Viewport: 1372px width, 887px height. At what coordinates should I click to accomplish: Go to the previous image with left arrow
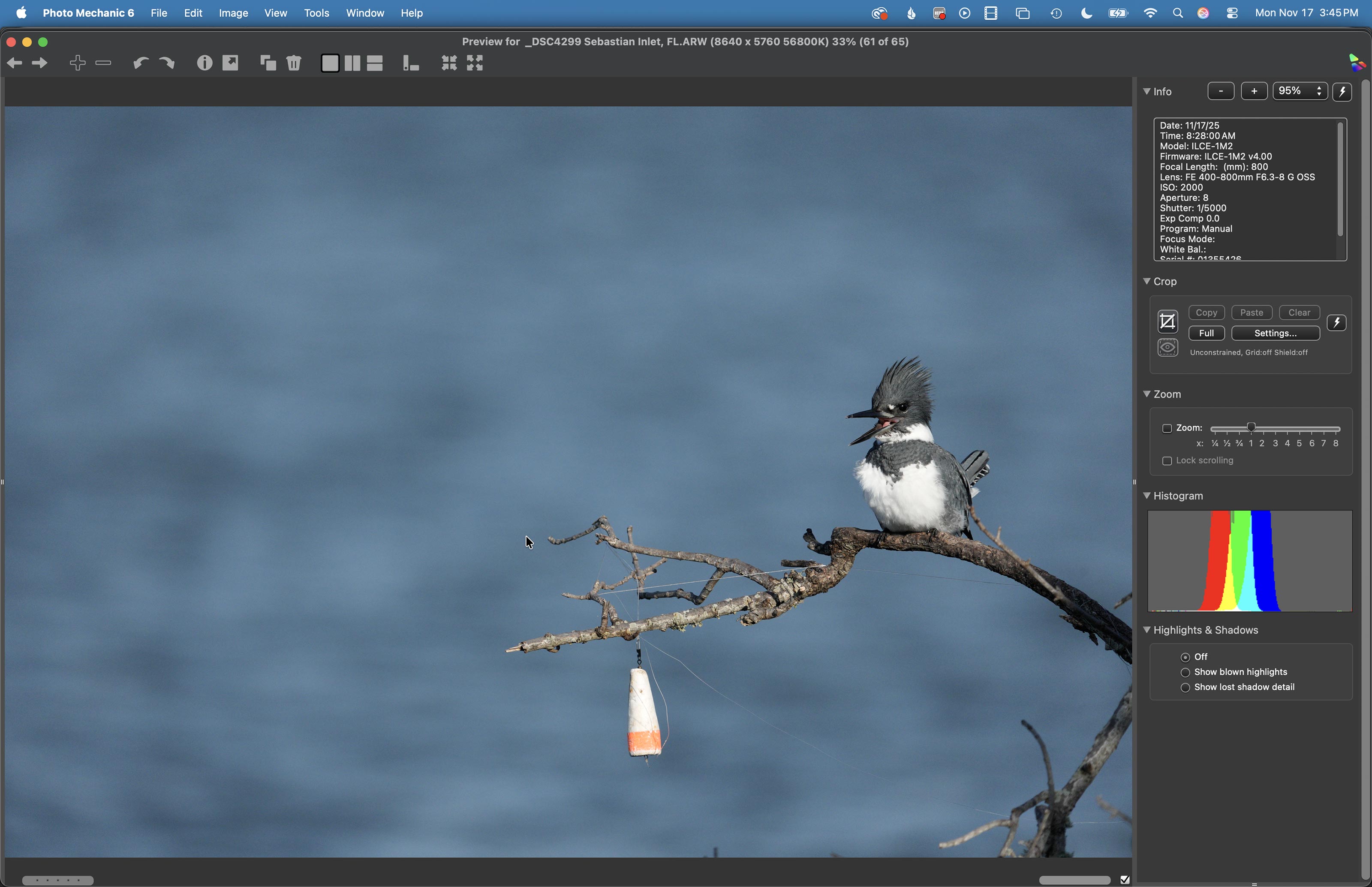(15, 63)
